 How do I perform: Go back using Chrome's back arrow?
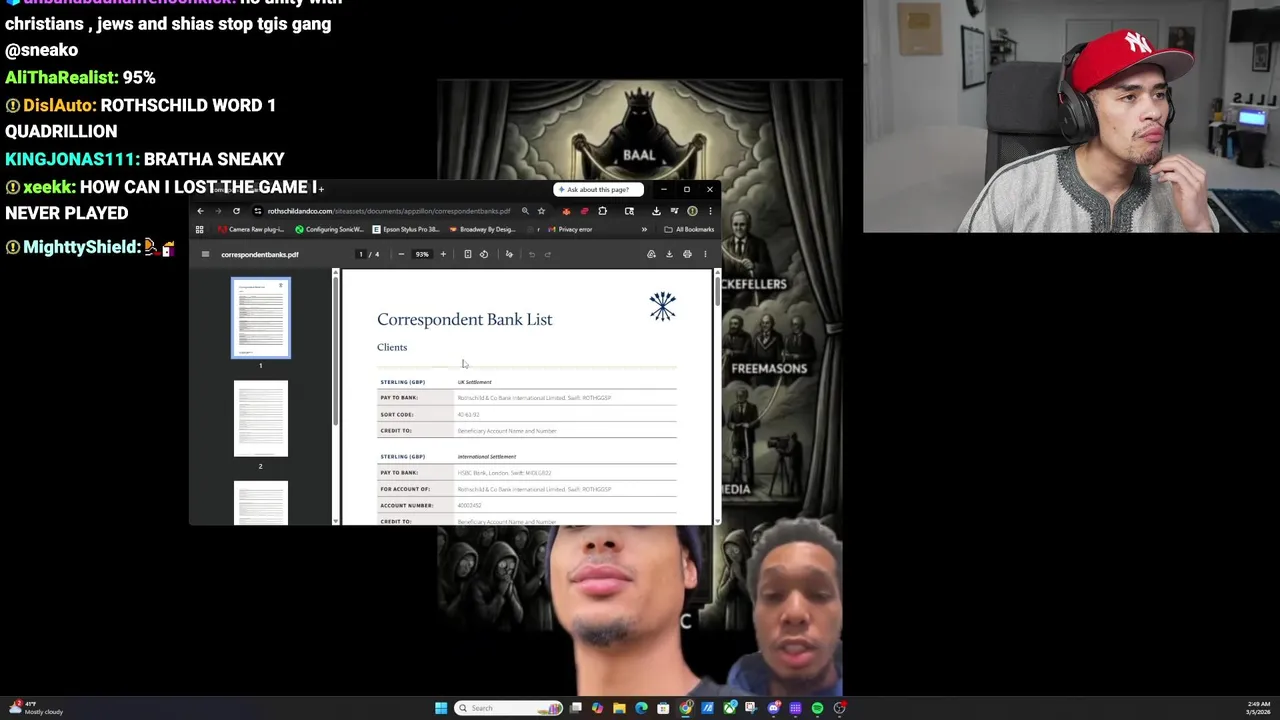(200, 211)
